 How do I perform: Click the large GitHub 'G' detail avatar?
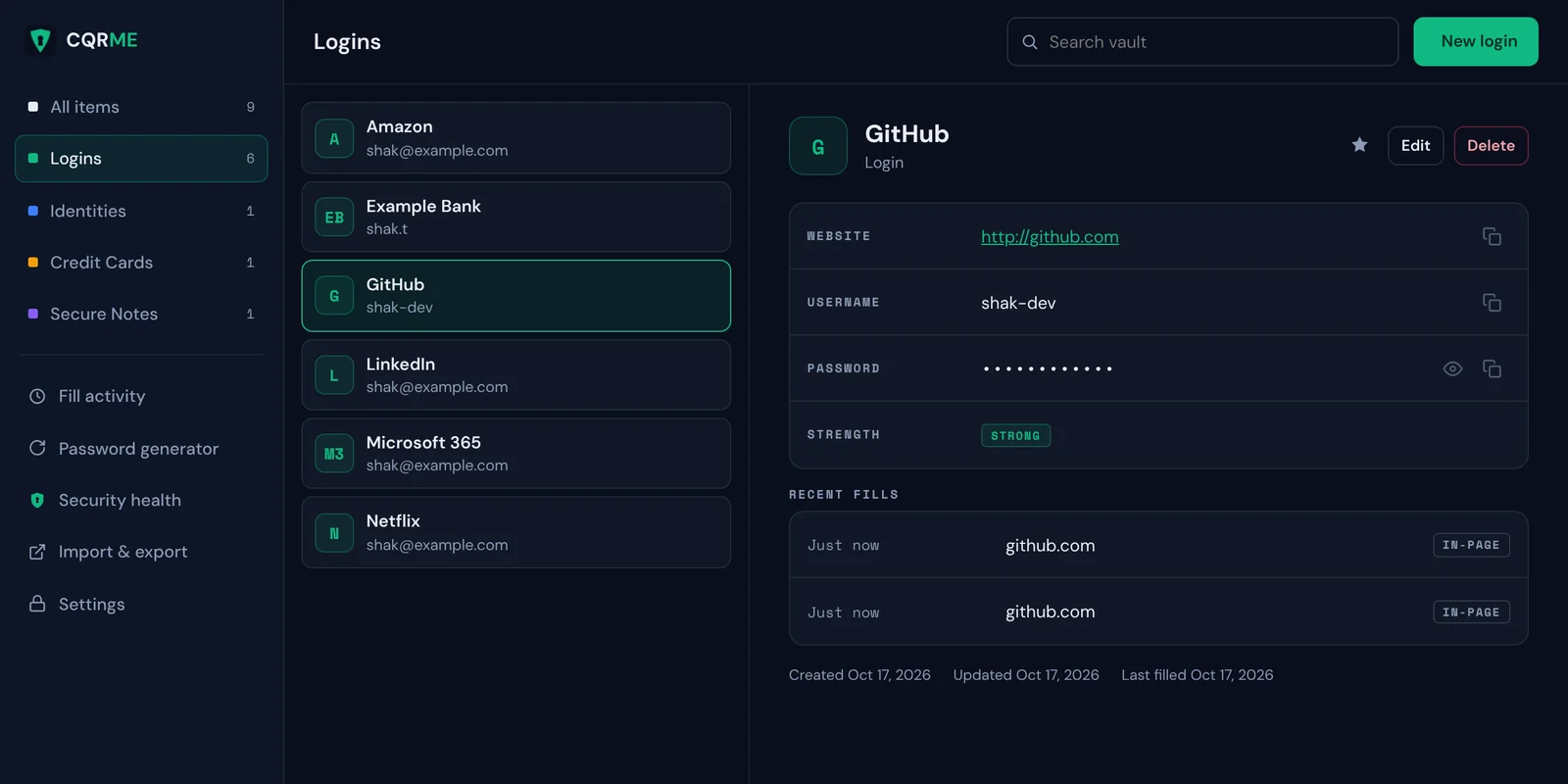818,146
